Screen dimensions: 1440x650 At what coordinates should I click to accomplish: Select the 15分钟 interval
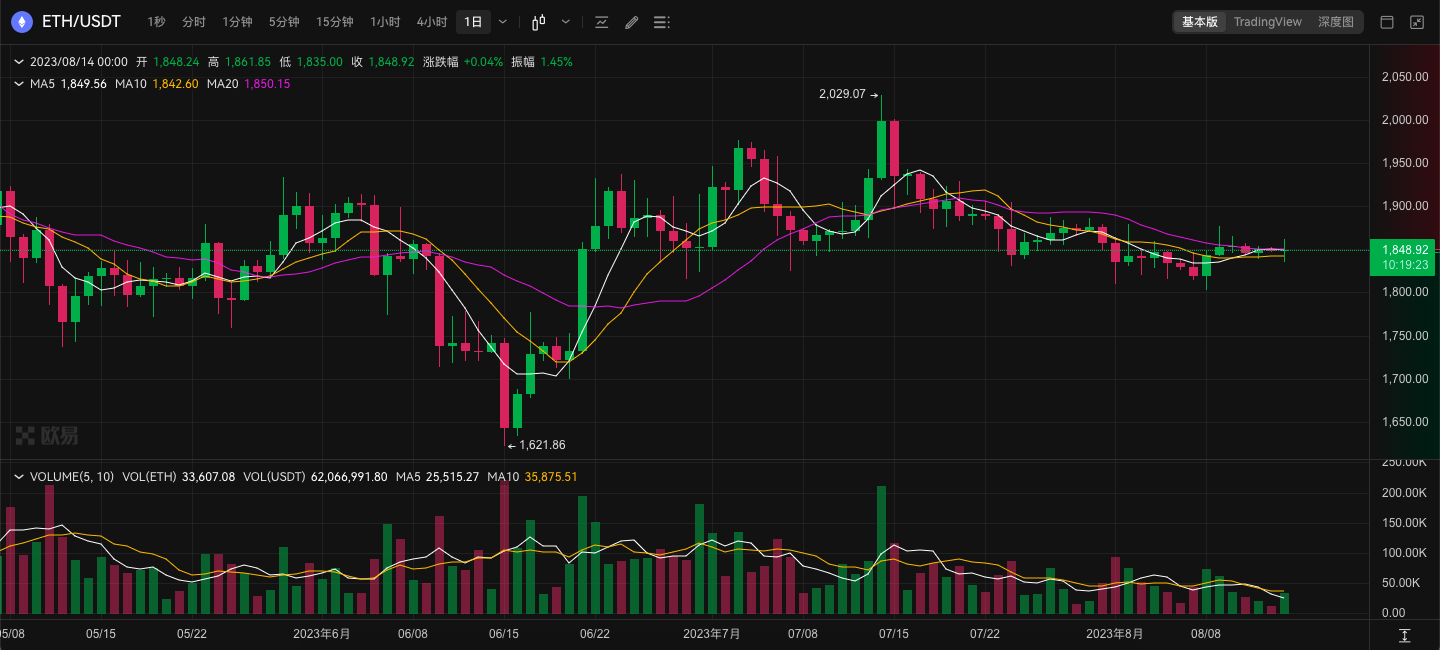[x=335, y=22]
